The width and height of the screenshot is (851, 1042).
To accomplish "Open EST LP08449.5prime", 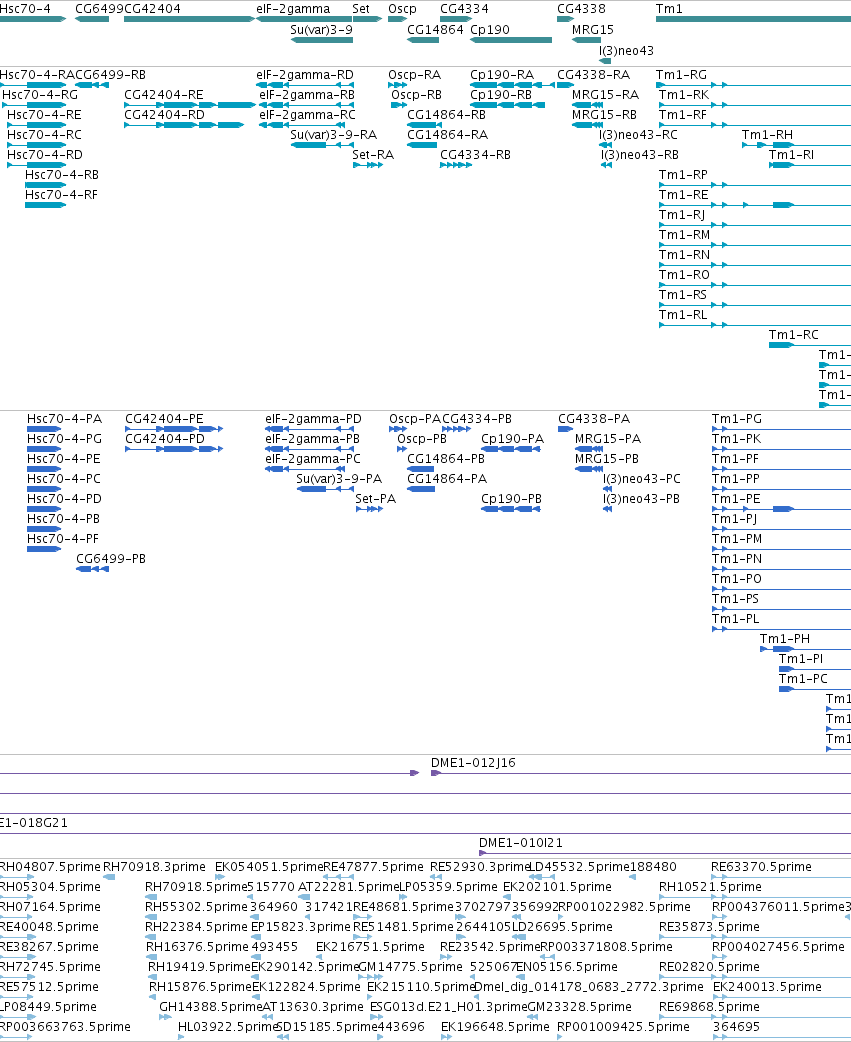I will [47, 1006].
